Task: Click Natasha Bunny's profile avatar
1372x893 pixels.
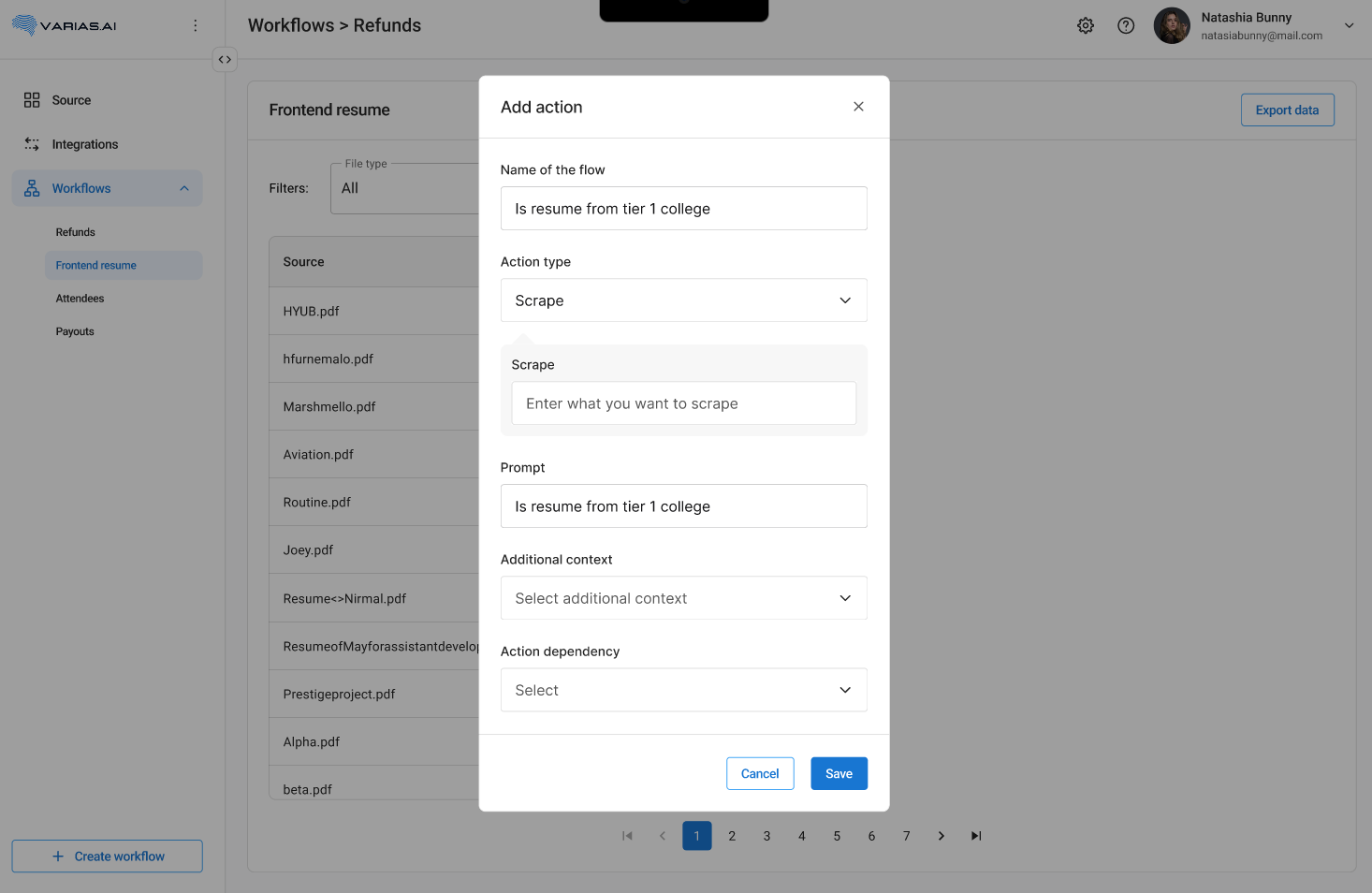Action: [1172, 25]
